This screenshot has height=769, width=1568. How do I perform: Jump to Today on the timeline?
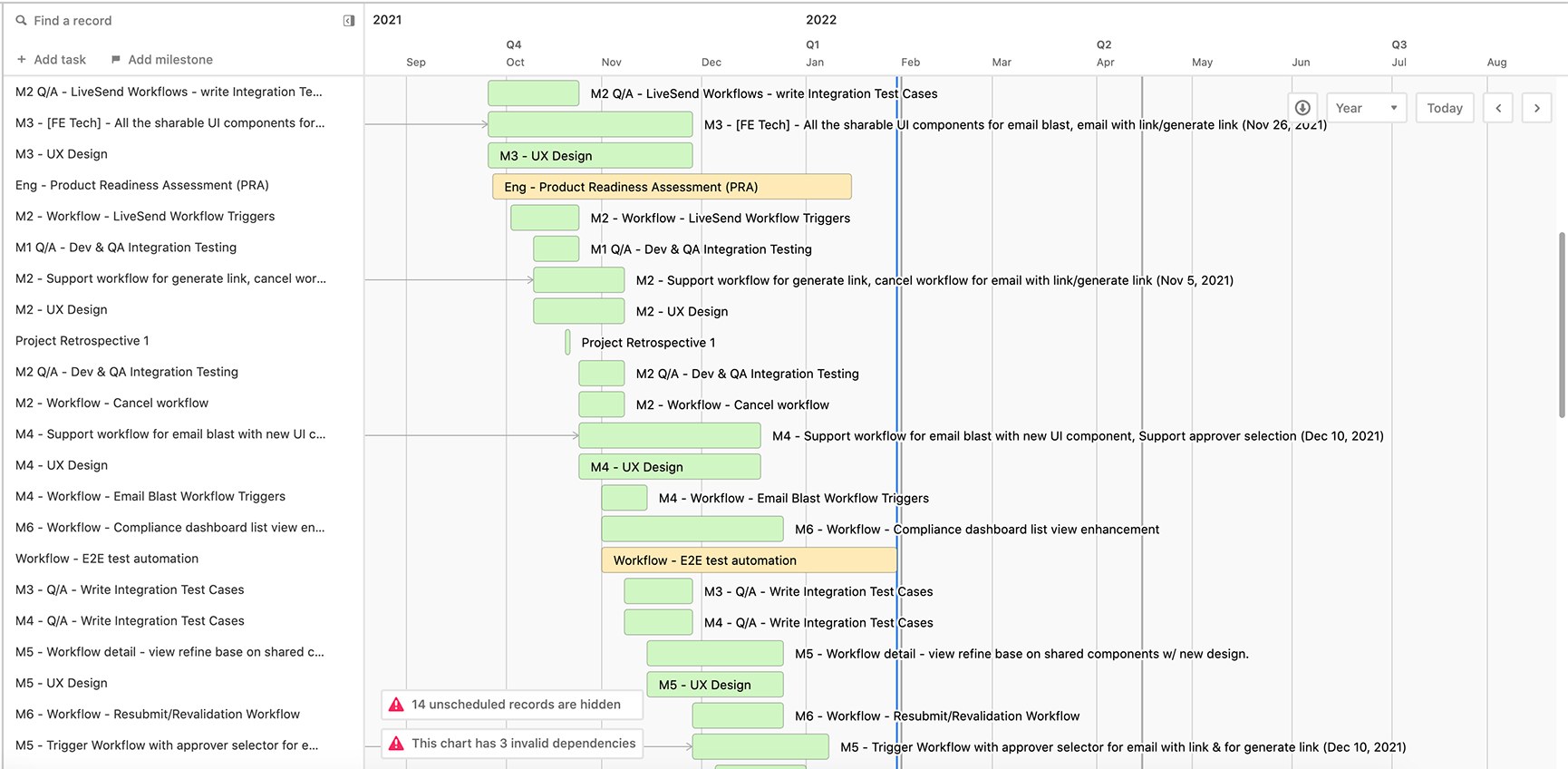point(1445,108)
